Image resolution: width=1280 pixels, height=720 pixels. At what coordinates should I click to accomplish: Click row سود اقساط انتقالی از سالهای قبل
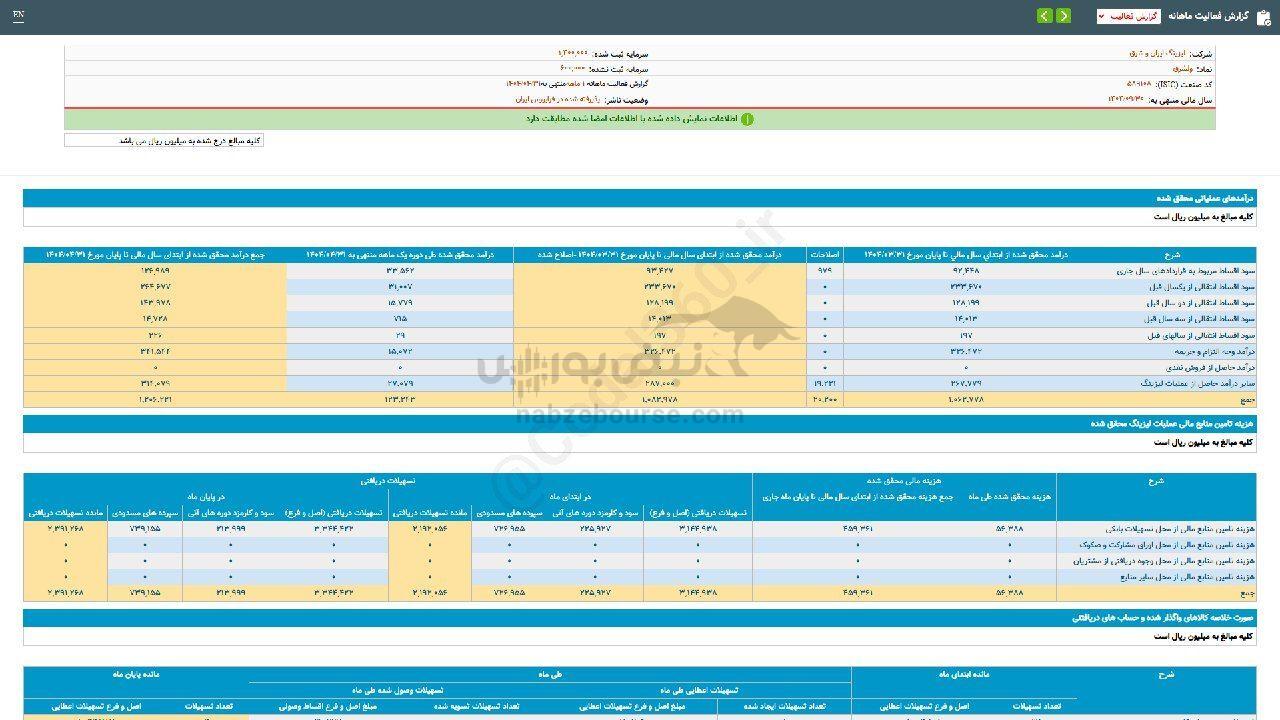[640, 335]
